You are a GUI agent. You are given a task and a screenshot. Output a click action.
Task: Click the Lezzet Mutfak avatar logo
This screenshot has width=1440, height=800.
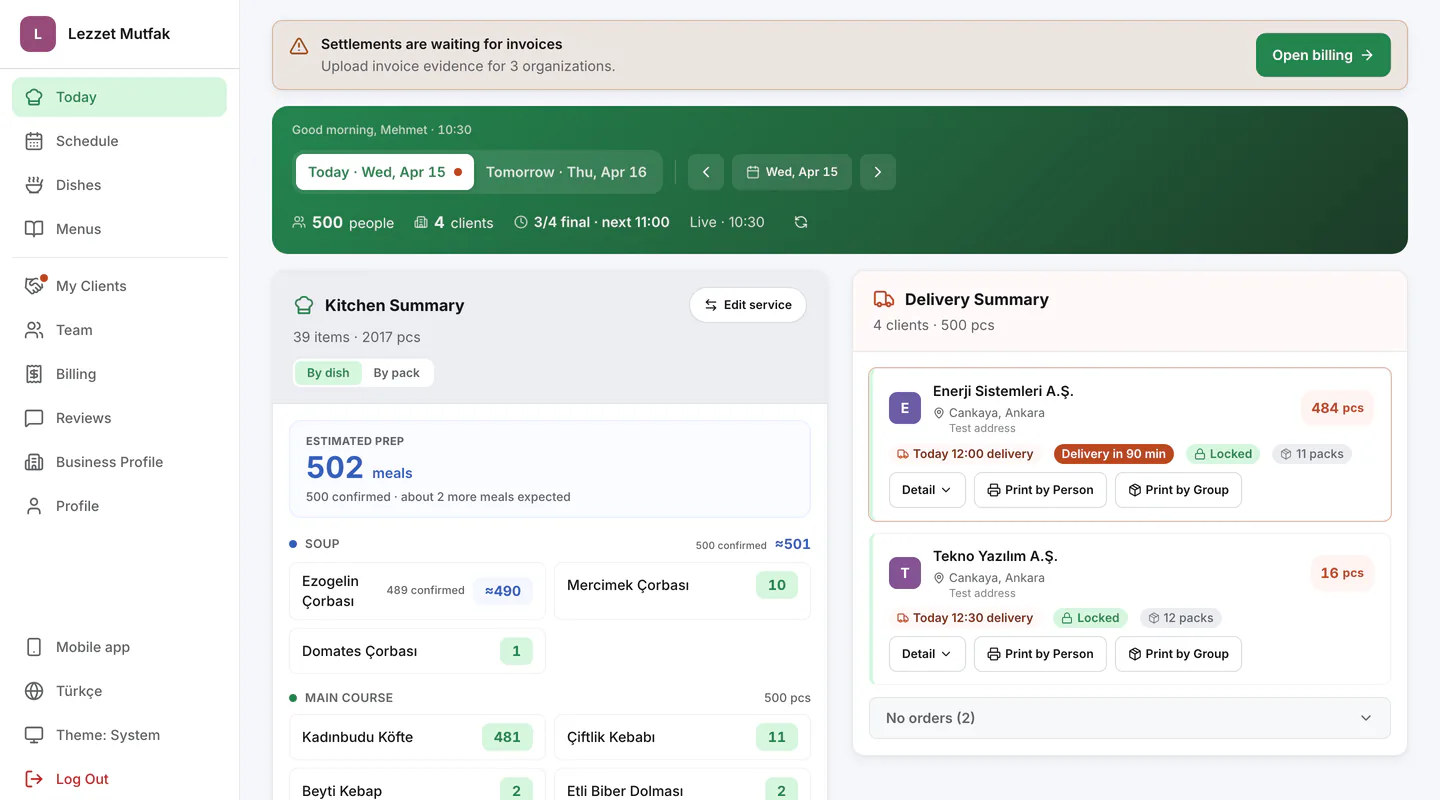coord(38,34)
